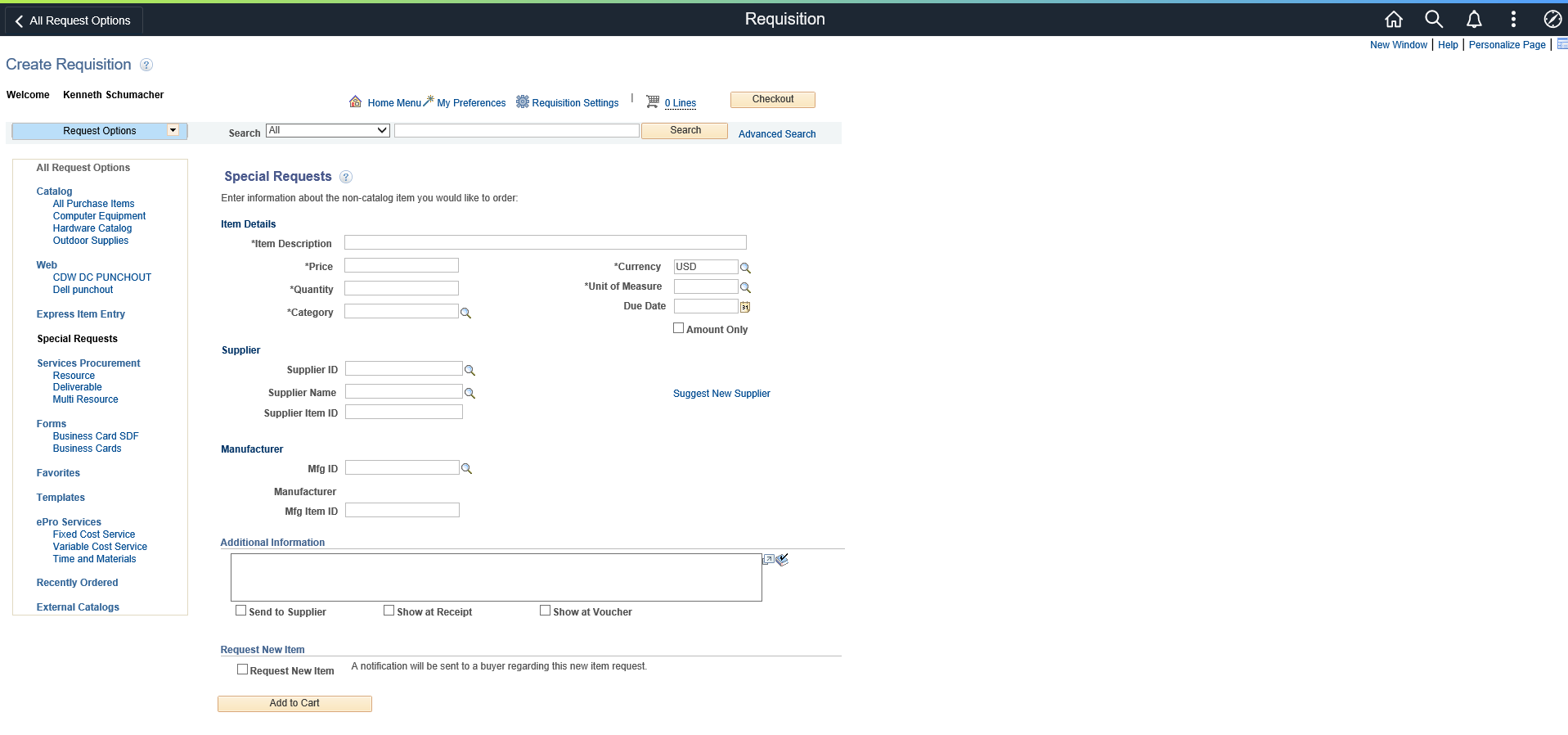Open CDW DC PUNCHOUT link

pyautogui.click(x=102, y=277)
